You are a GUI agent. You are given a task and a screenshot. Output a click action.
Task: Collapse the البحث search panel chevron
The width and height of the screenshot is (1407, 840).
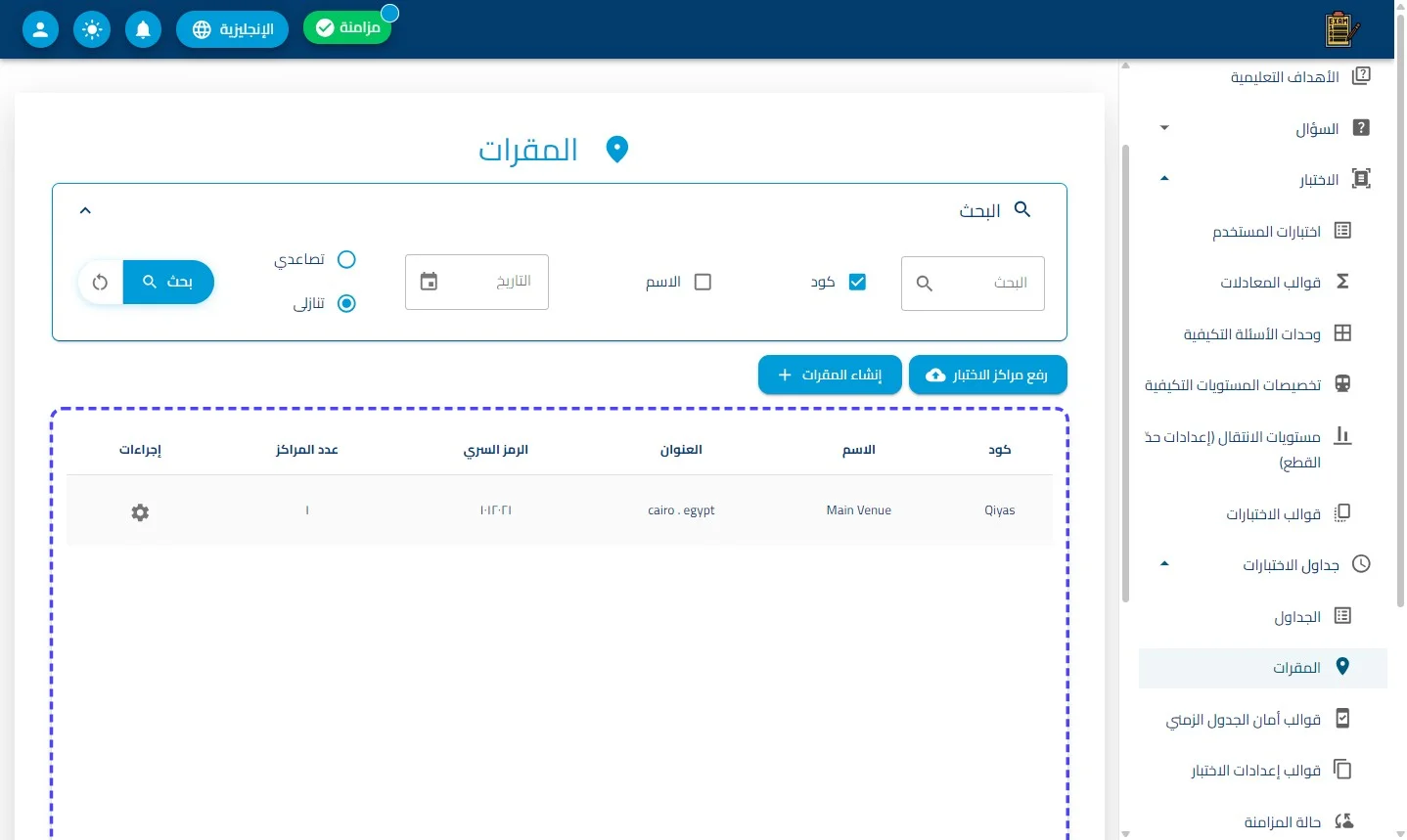[x=85, y=210]
